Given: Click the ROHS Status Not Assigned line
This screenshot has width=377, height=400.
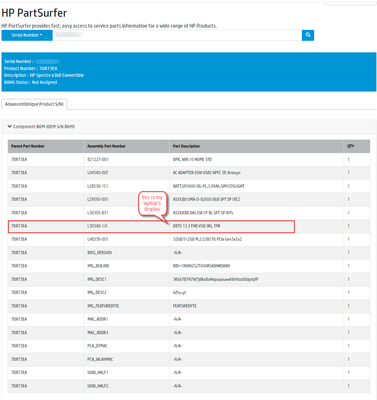Looking at the screenshot, I should point(31,82).
